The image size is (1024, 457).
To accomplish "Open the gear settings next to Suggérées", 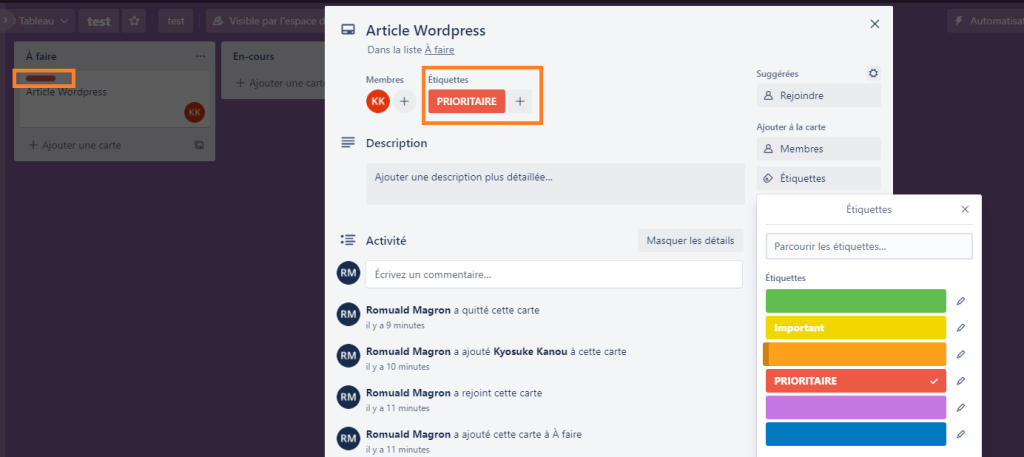I will coord(873,74).
